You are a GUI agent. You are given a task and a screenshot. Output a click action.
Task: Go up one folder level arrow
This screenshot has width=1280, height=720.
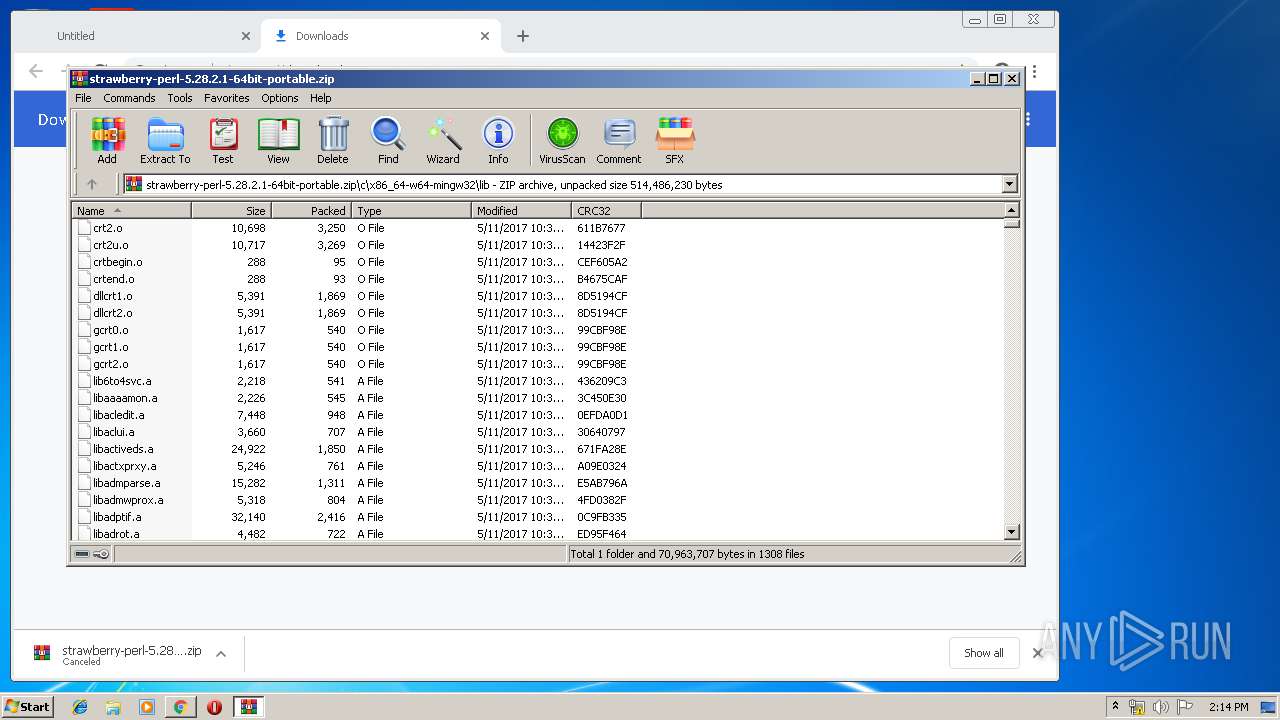coord(92,184)
